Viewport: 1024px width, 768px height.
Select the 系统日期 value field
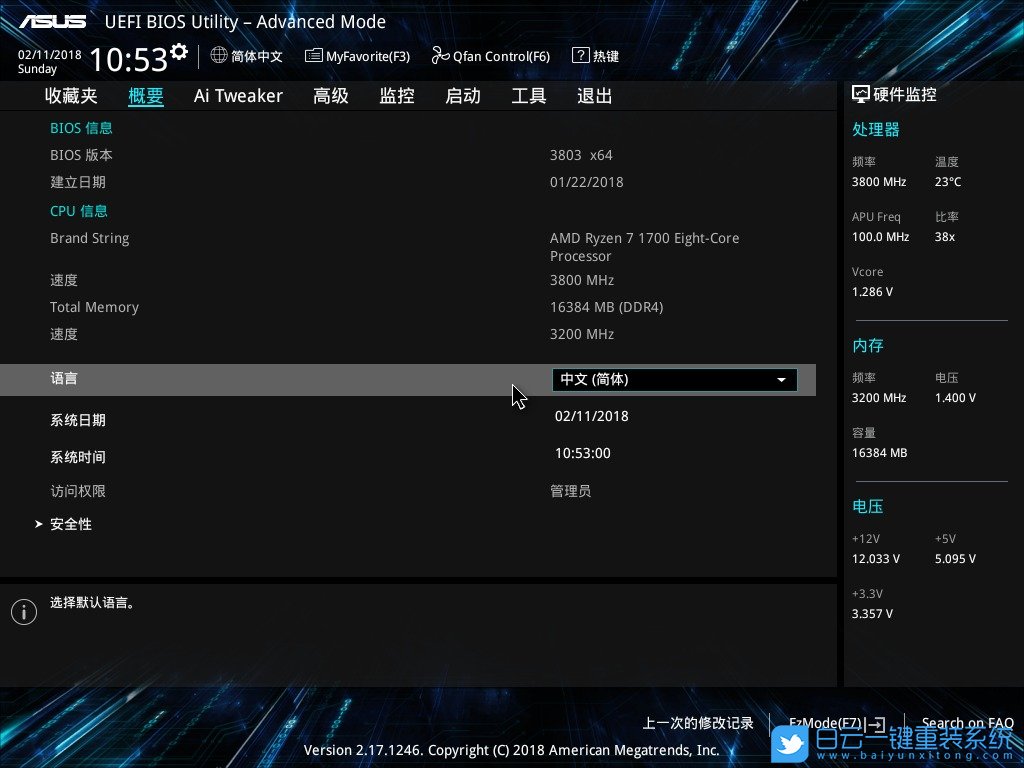[x=592, y=416]
